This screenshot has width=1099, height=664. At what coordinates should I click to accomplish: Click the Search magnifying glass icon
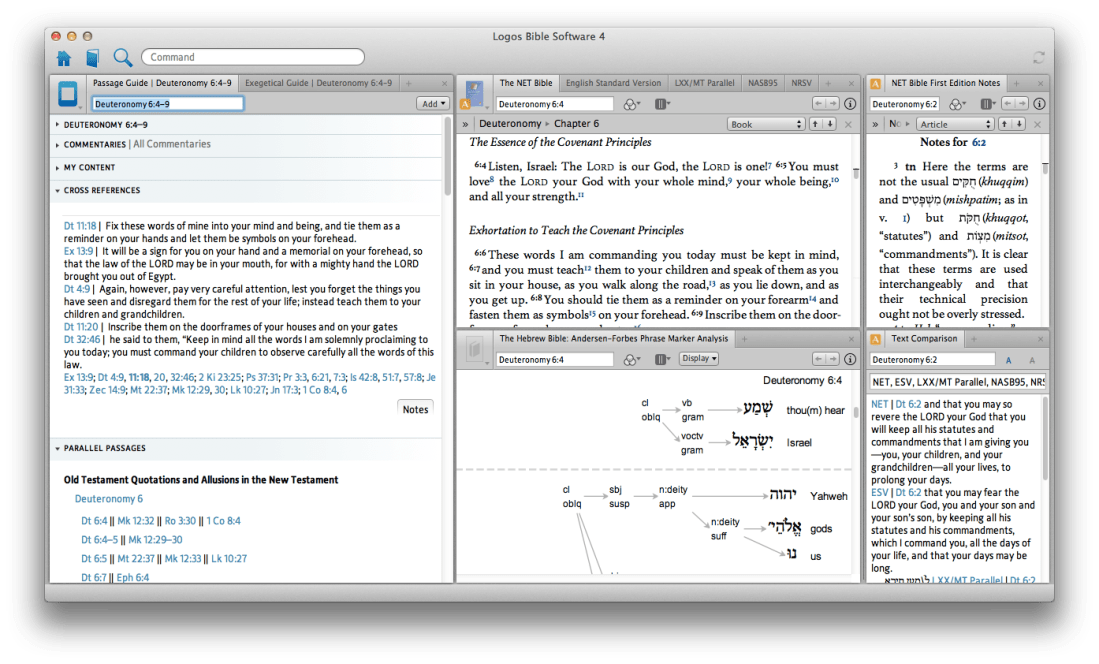point(122,57)
